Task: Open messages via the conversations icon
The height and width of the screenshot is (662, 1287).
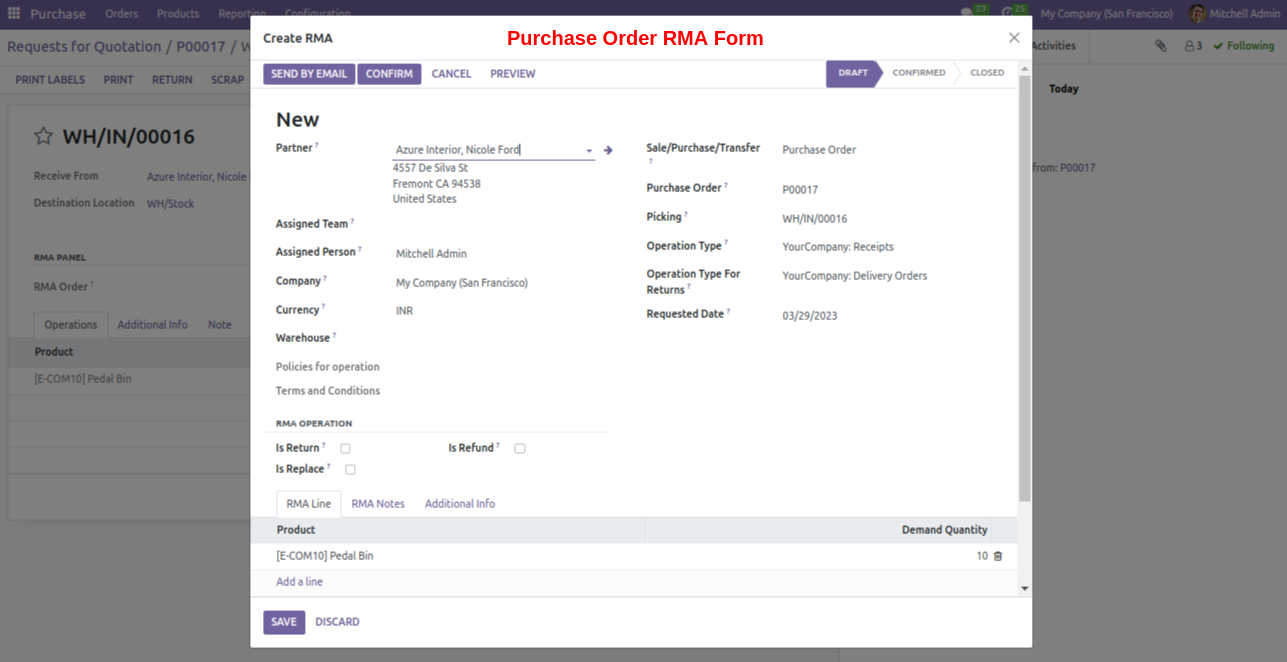Action: (966, 9)
